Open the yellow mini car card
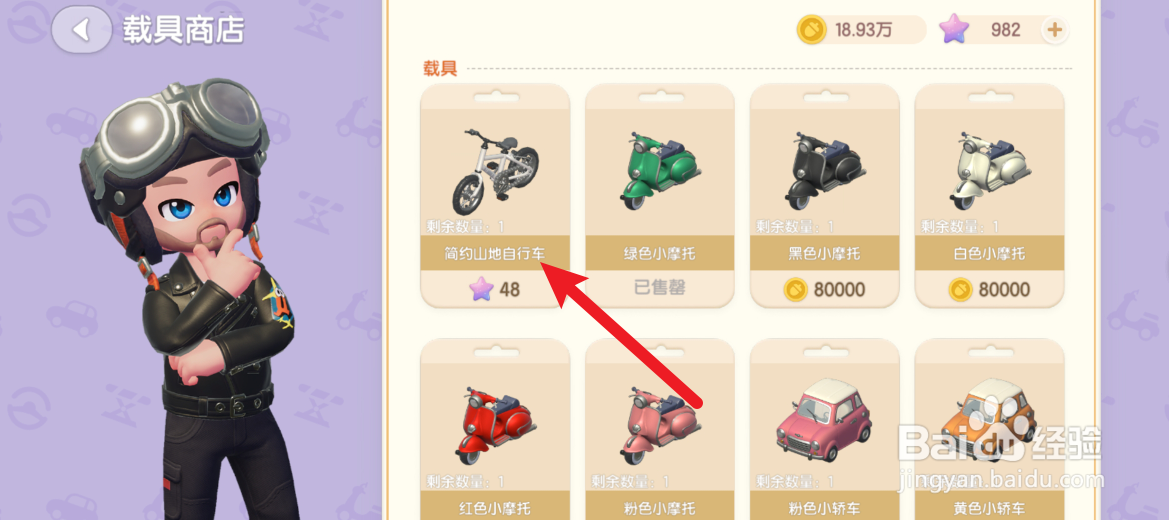 pyautogui.click(x=989, y=429)
